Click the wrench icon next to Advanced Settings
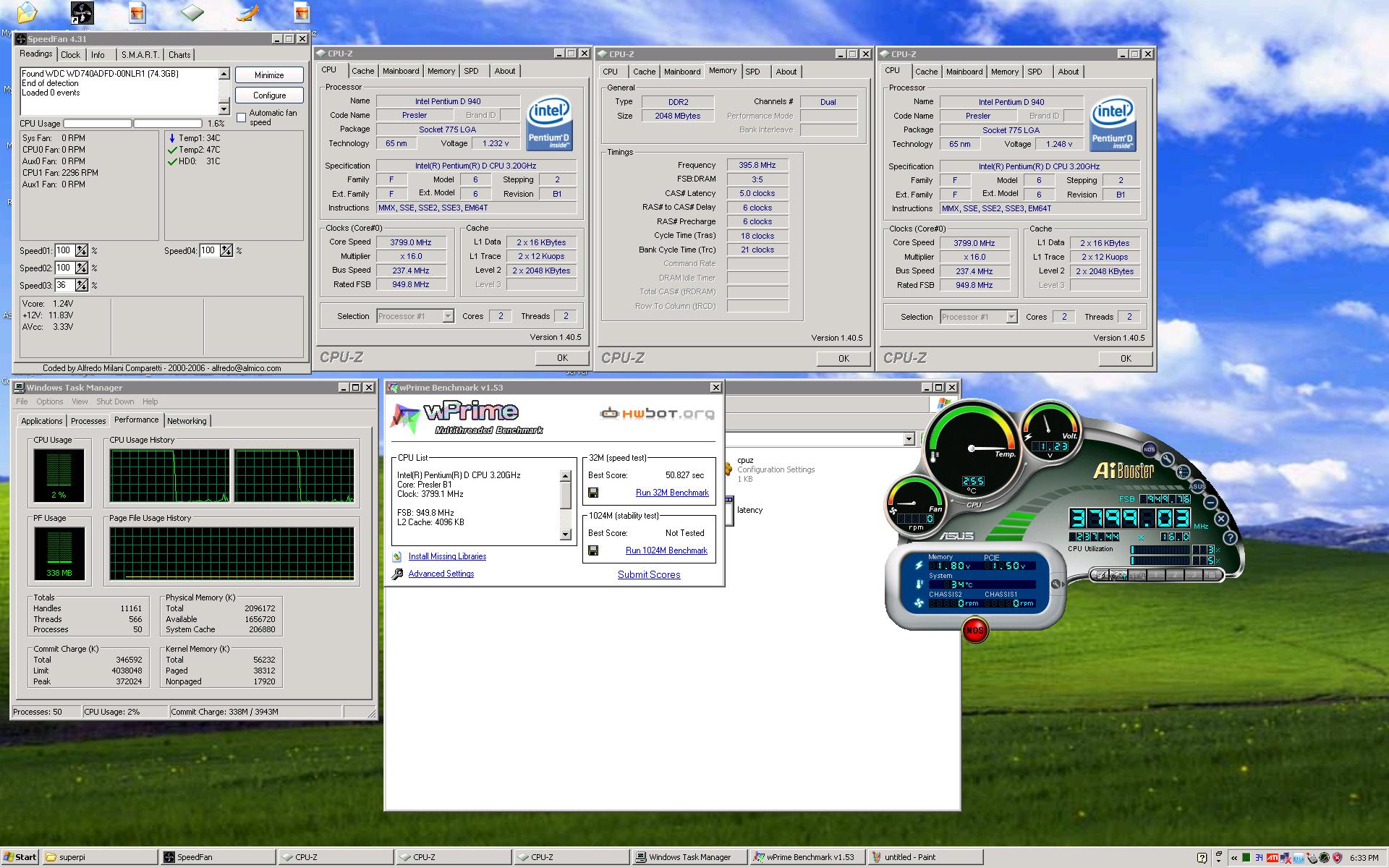Image resolution: width=1389 pixels, height=868 pixels. tap(397, 574)
